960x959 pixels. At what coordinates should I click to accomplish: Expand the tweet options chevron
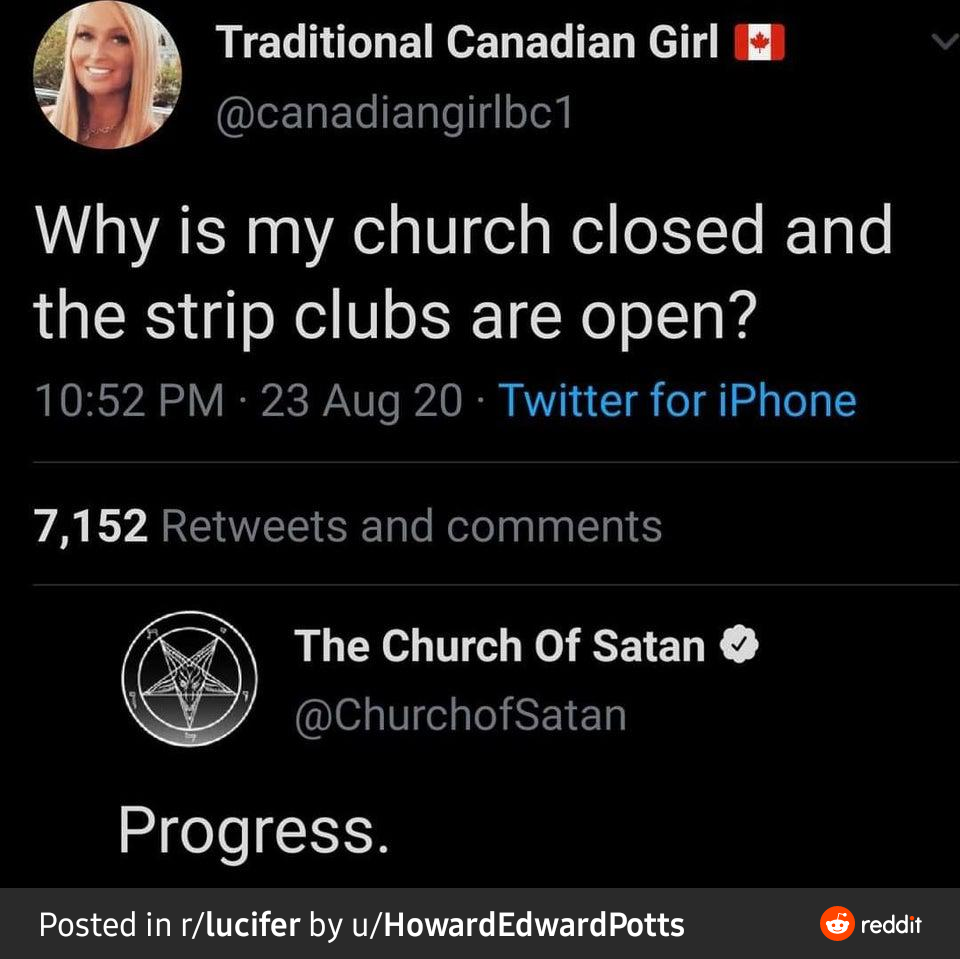click(x=943, y=42)
